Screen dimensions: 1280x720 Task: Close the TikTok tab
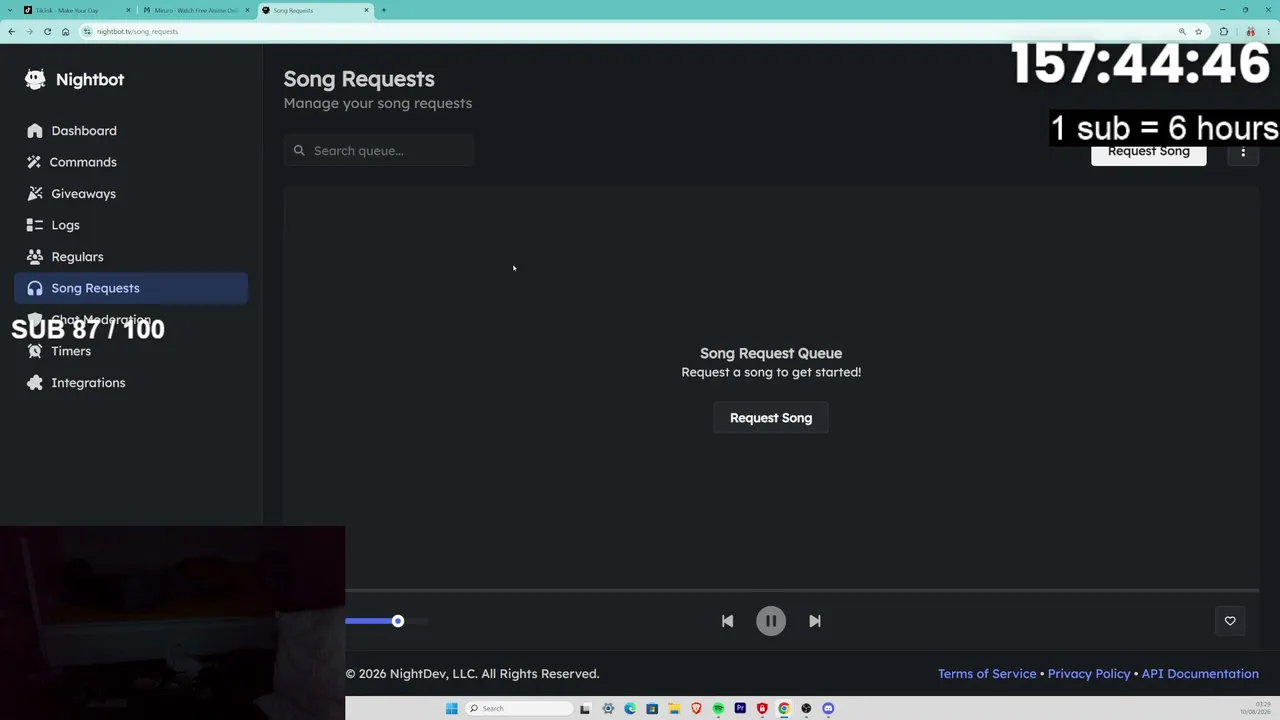tap(128, 10)
